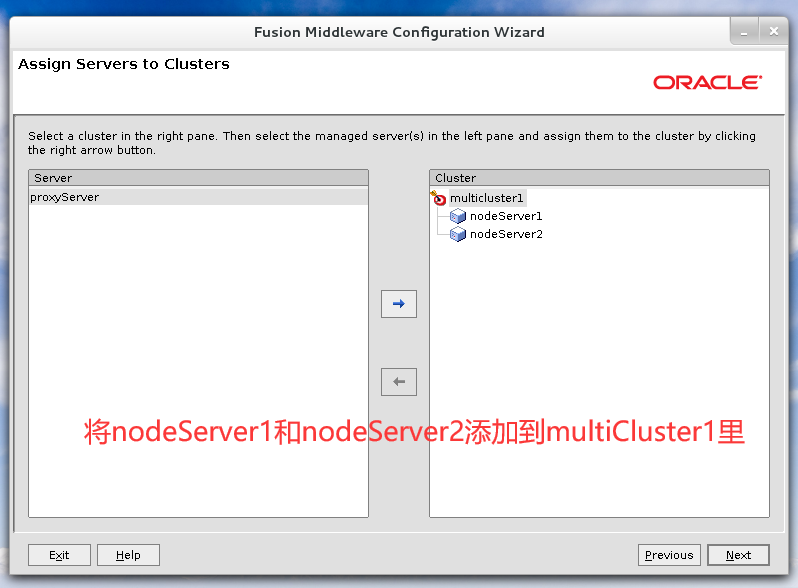Click the nodeServer2 server cube icon
798x588 pixels.
click(458, 234)
